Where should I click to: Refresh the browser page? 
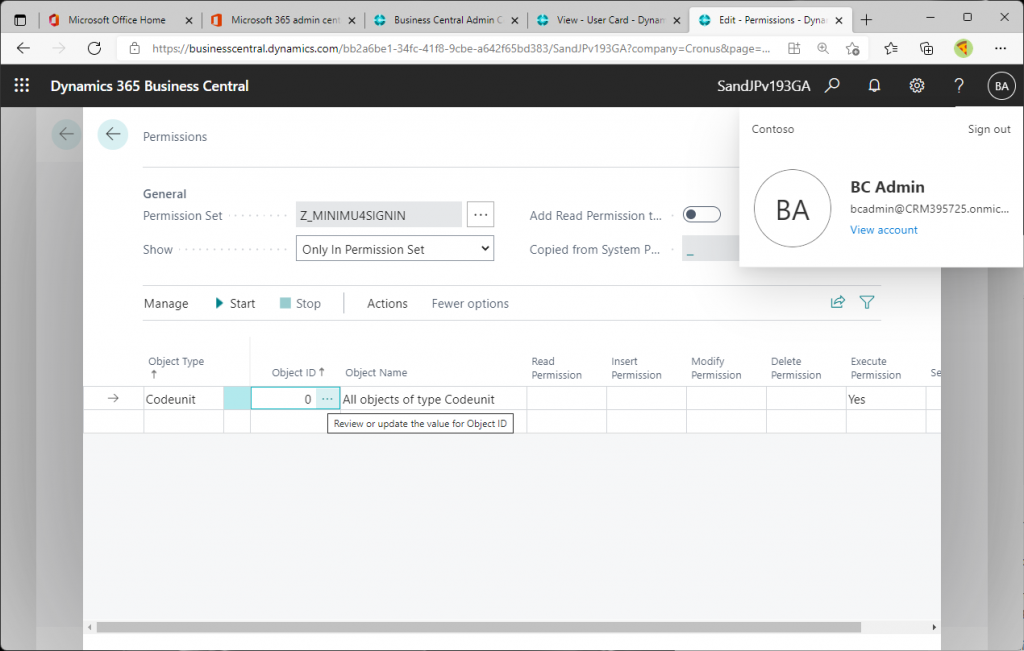[x=95, y=48]
